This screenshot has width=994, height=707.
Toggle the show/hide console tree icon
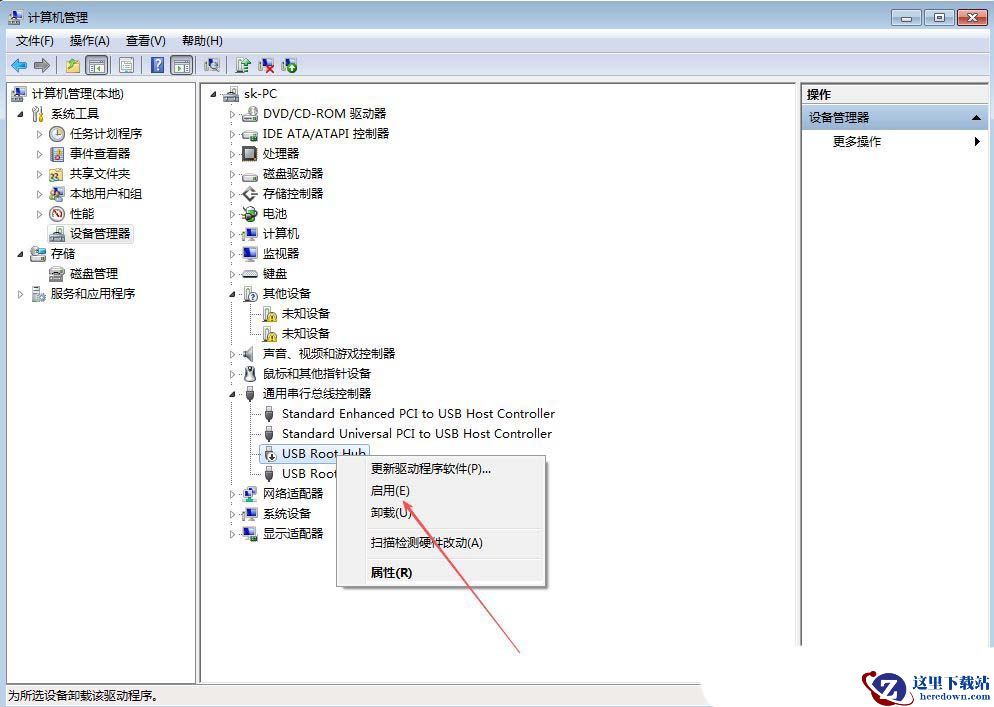point(97,66)
